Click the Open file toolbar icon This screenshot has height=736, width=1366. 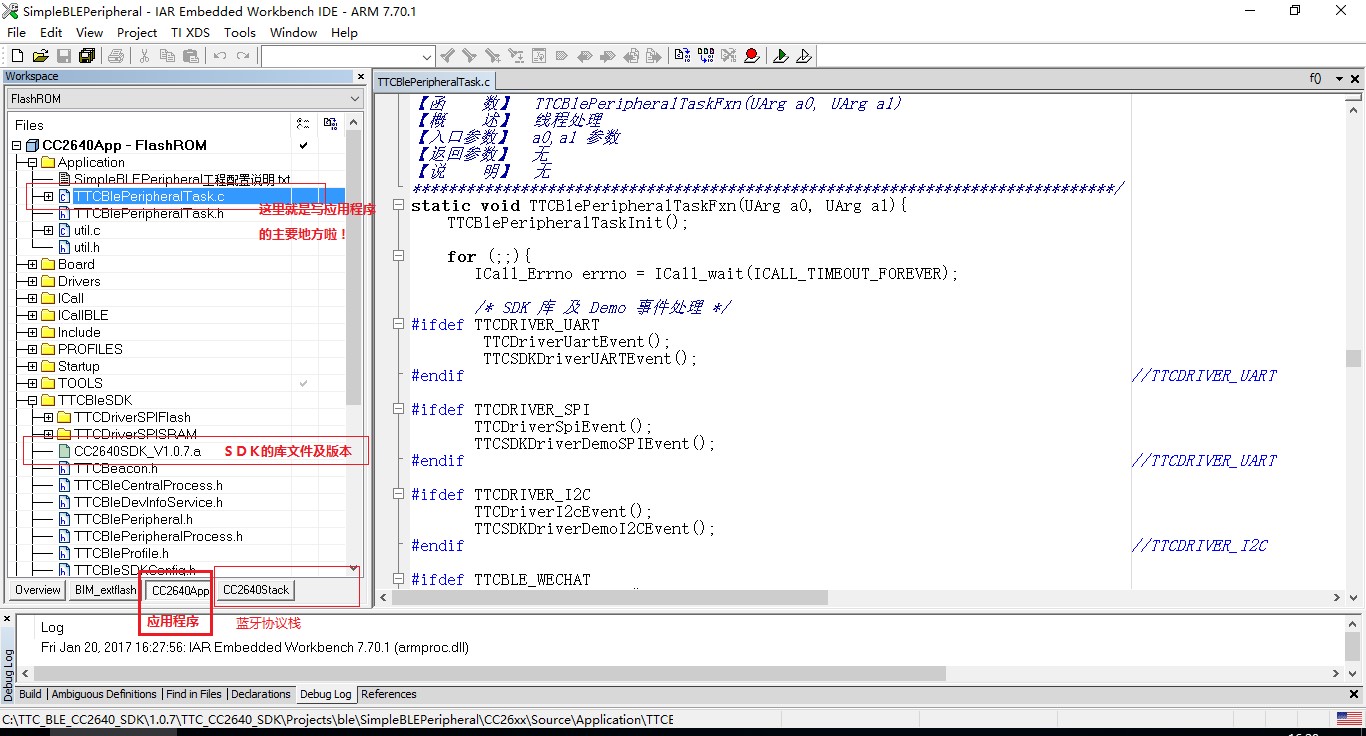(x=41, y=56)
